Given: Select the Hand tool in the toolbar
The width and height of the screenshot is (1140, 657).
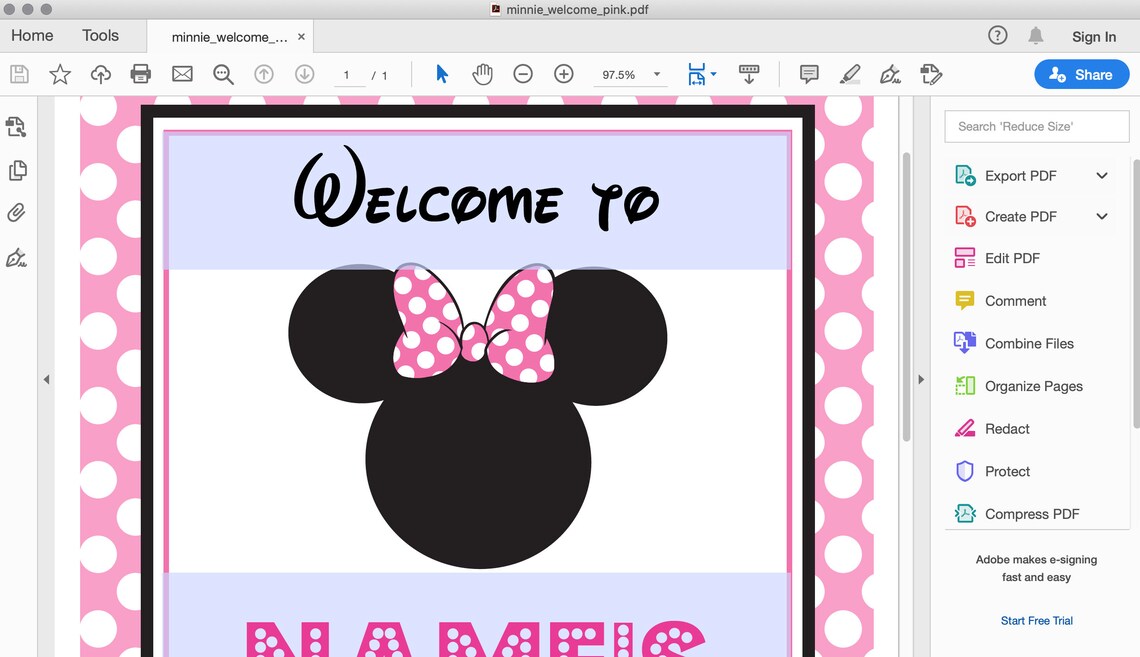Looking at the screenshot, I should pos(483,74).
